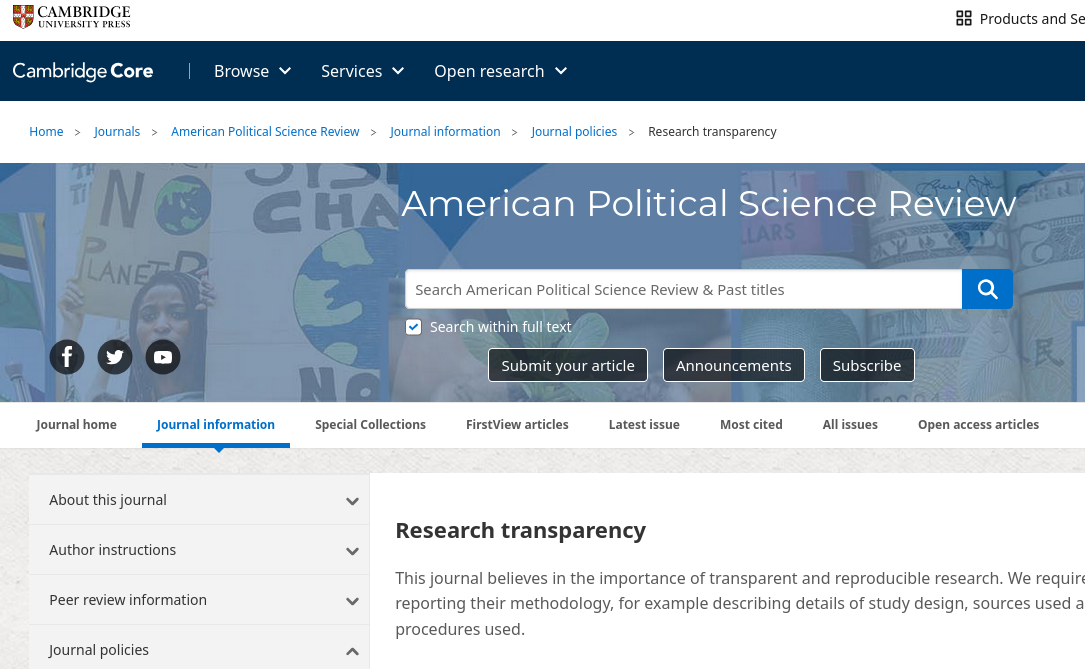This screenshot has width=1085, height=669.
Task: Go to Cambridge Core home logo
Action: tap(83, 71)
